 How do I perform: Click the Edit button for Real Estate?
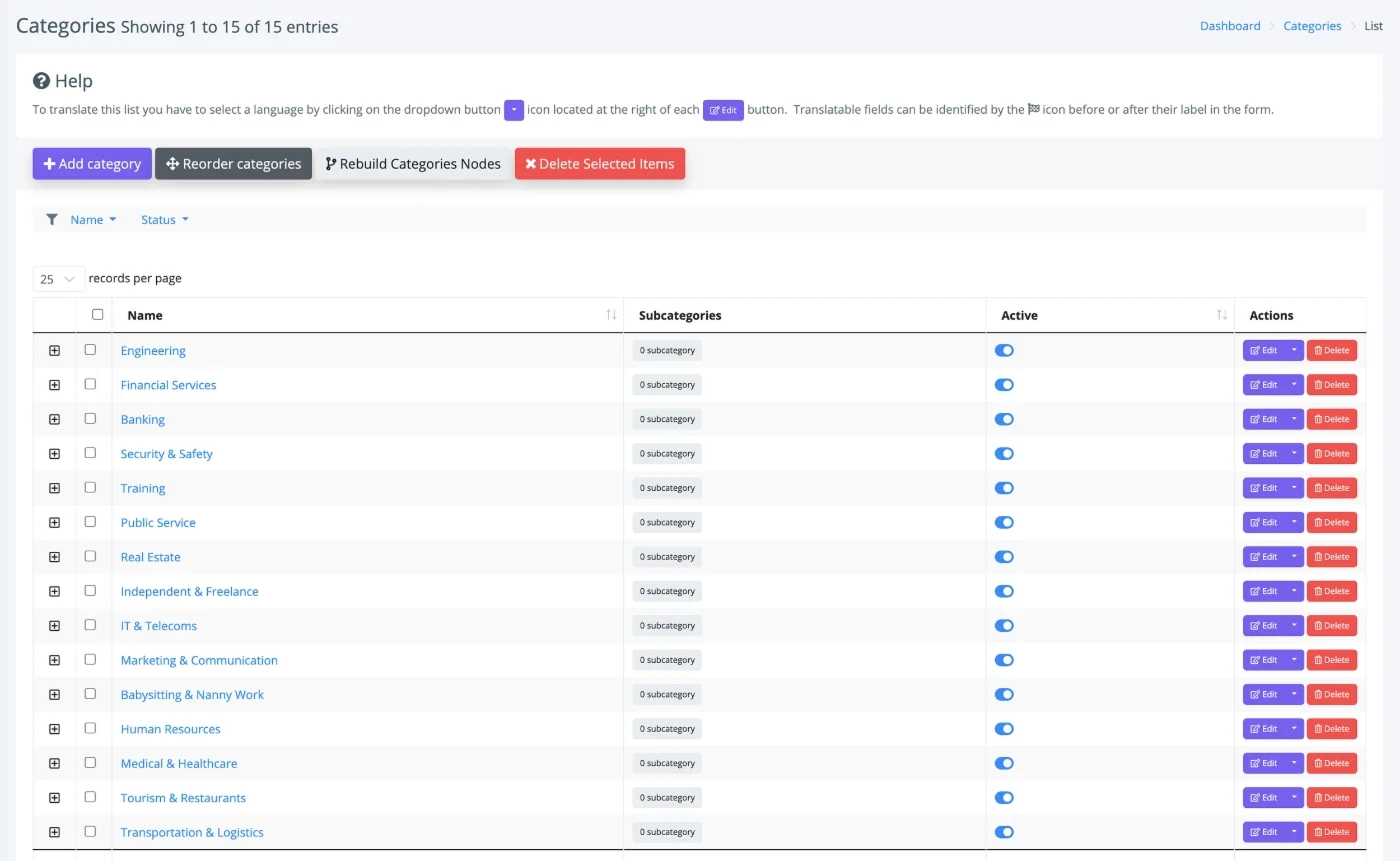click(1263, 557)
